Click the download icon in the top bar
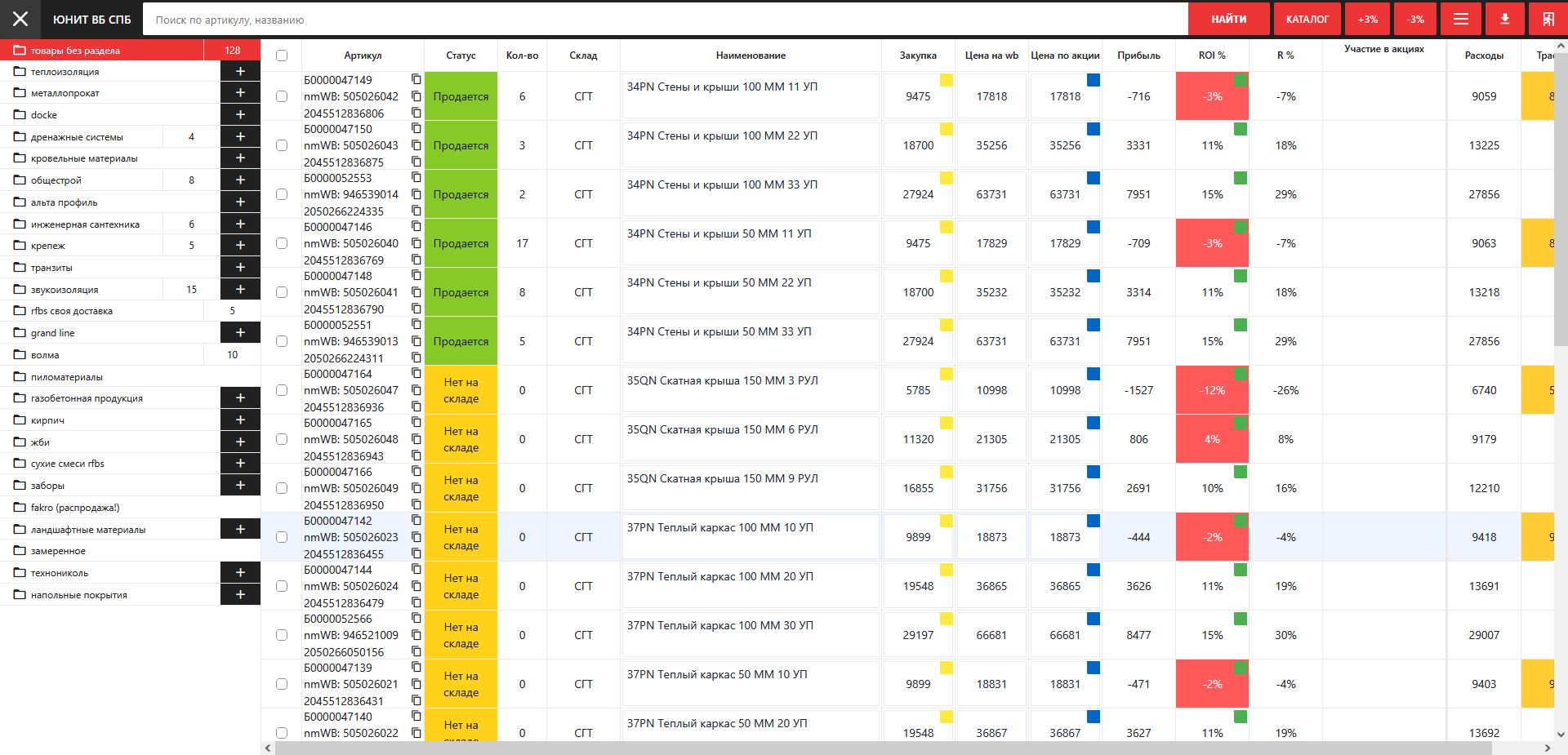 click(x=1504, y=19)
